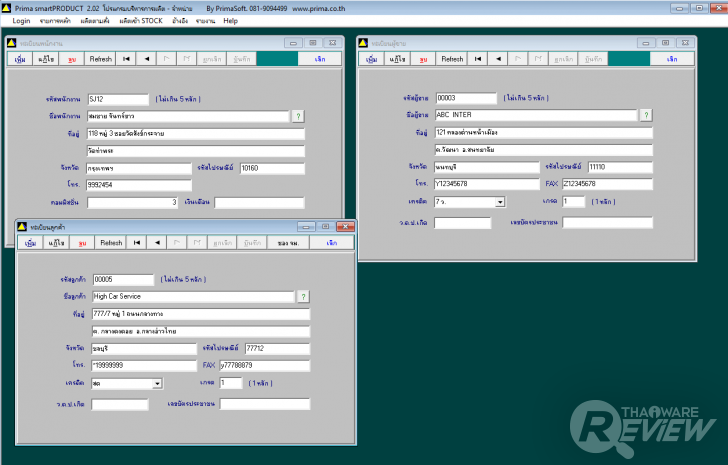This screenshot has width=728, height=465.
Task: Click บันทึก (save) in customer window toolbar
Action: [x=252, y=243]
